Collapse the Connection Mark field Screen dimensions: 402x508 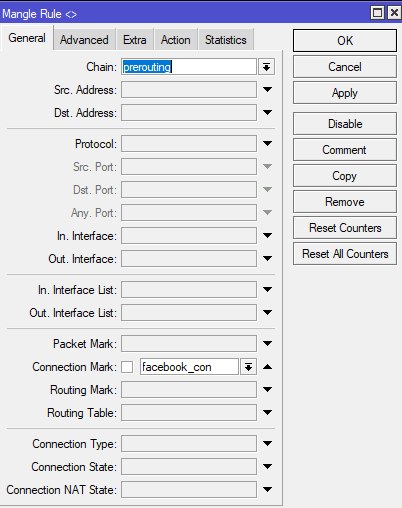267,367
